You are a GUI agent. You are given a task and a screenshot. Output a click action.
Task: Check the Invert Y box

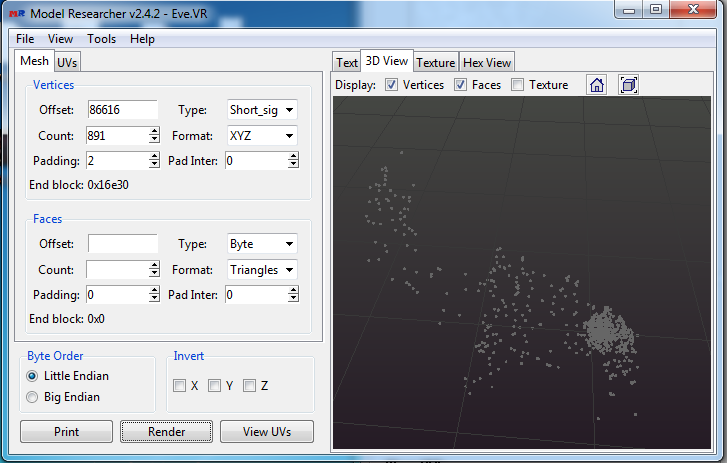click(x=214, y=385)
